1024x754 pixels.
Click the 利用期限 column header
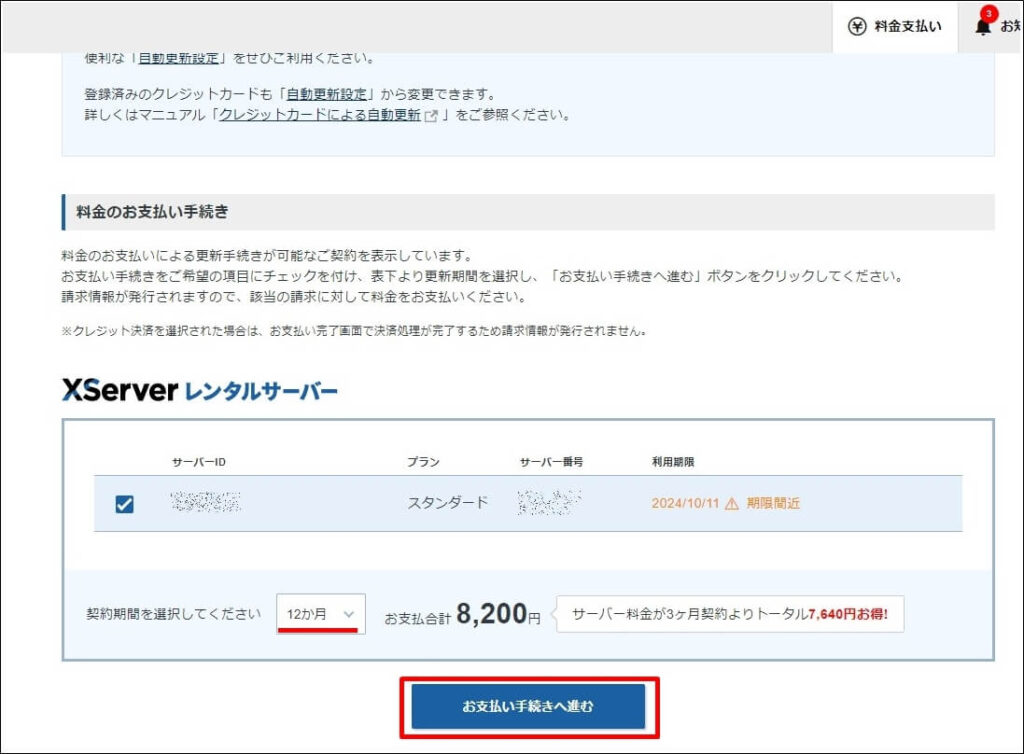coord(673,462)
